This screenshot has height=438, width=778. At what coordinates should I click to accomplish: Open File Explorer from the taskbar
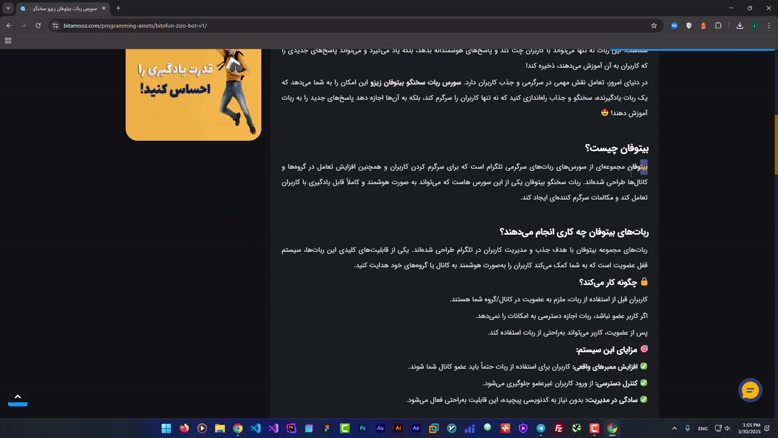tap(220, 428)
